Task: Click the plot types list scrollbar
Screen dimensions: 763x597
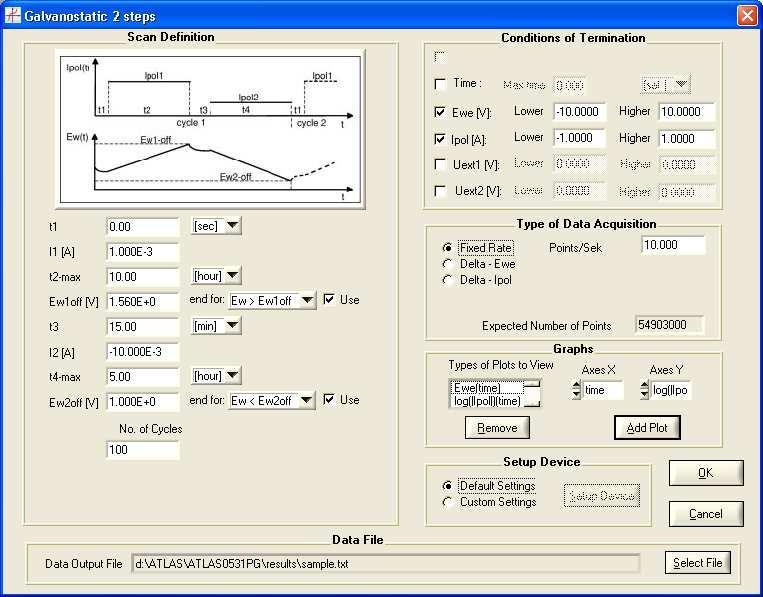Action: click(533, 394)
